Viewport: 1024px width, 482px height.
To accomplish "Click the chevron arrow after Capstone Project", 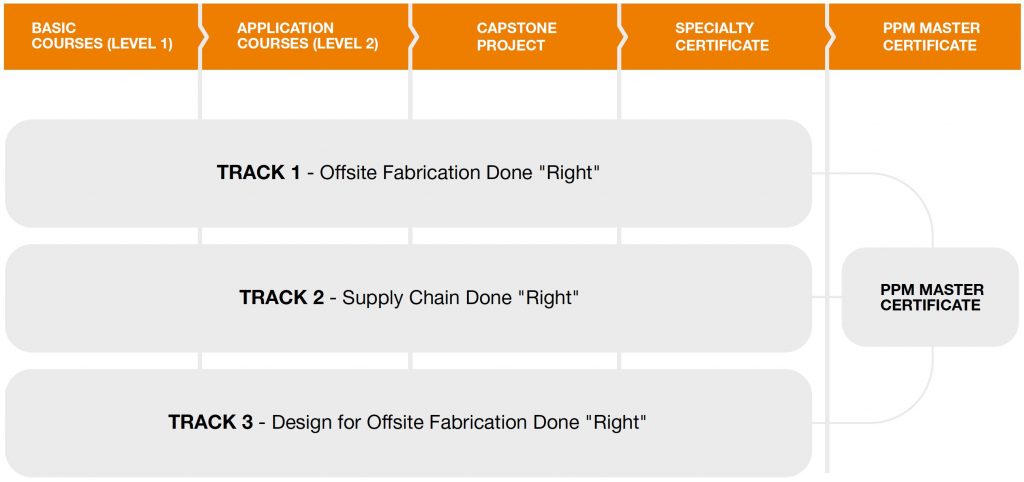I will coord(621,37).
